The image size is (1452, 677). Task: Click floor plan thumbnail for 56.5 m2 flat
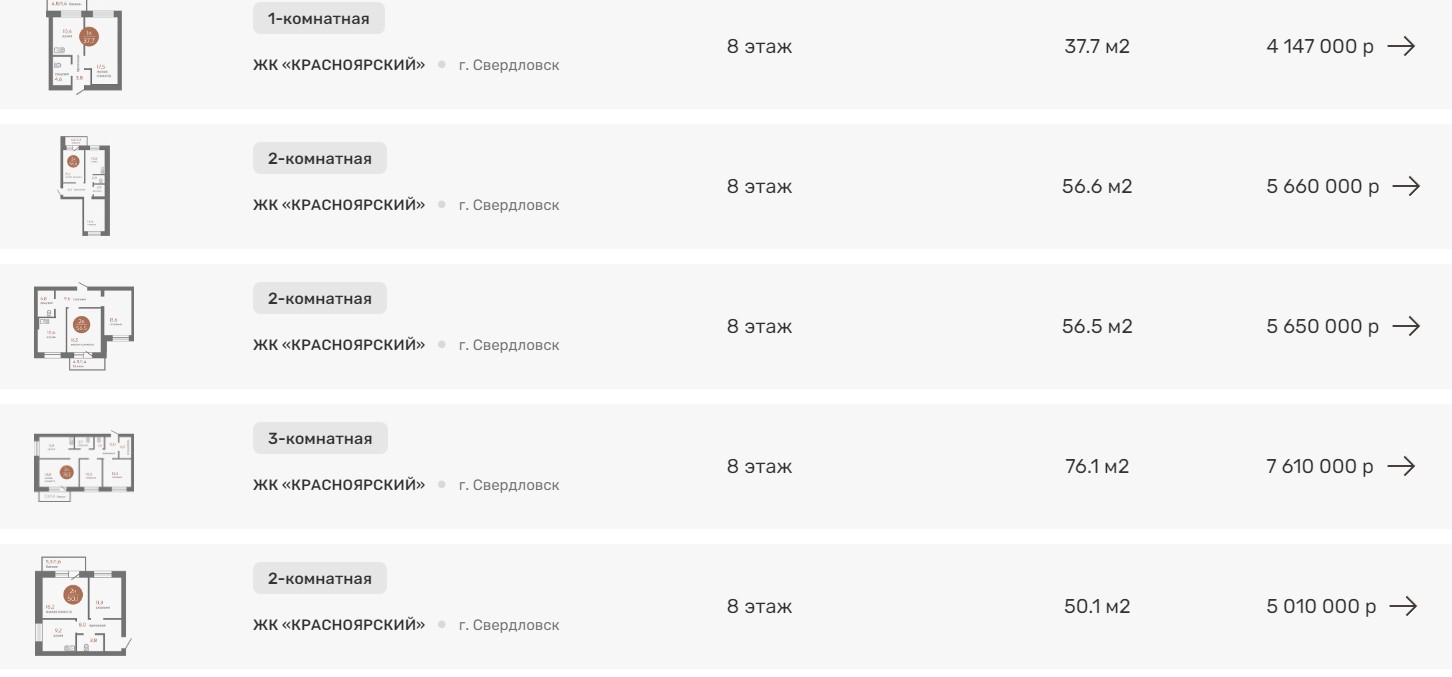[84, 327]
